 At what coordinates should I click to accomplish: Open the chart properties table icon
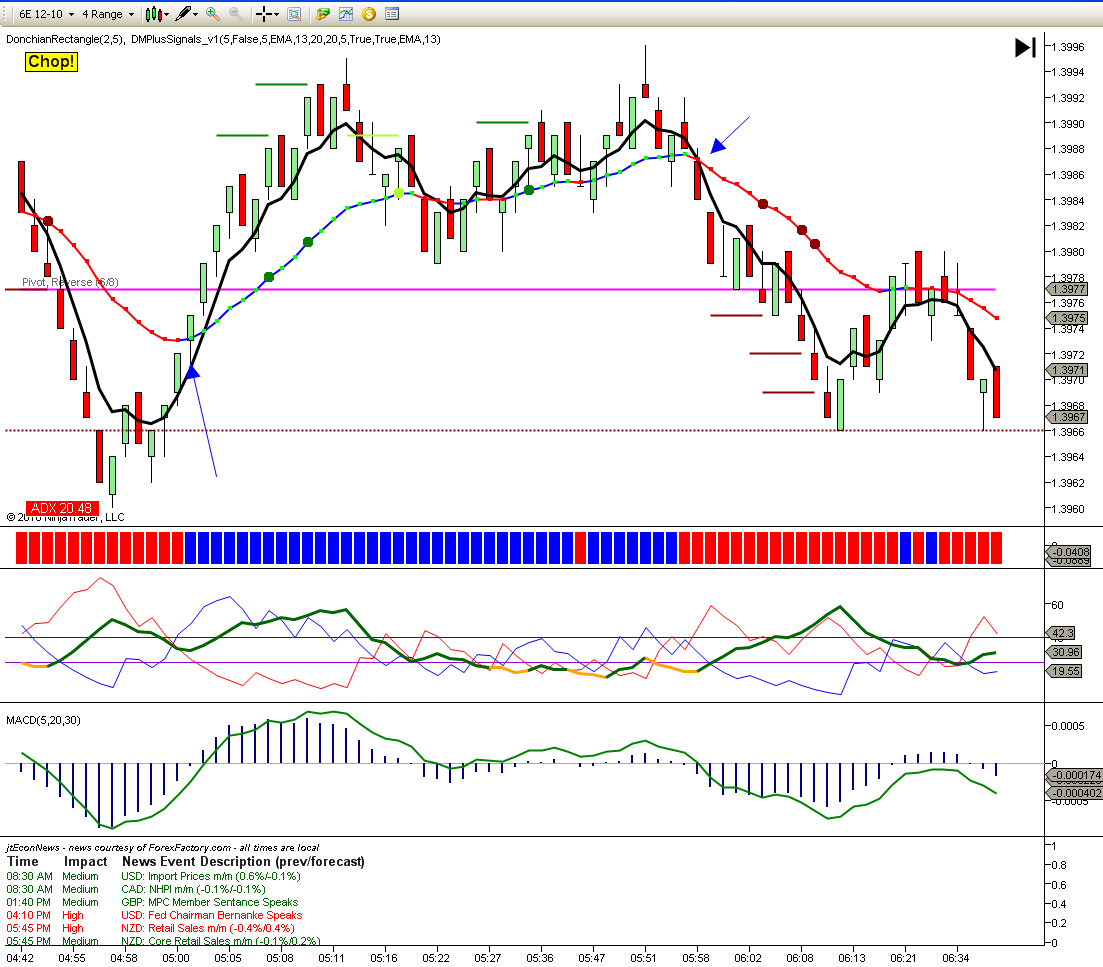click(x=392, y=13)
